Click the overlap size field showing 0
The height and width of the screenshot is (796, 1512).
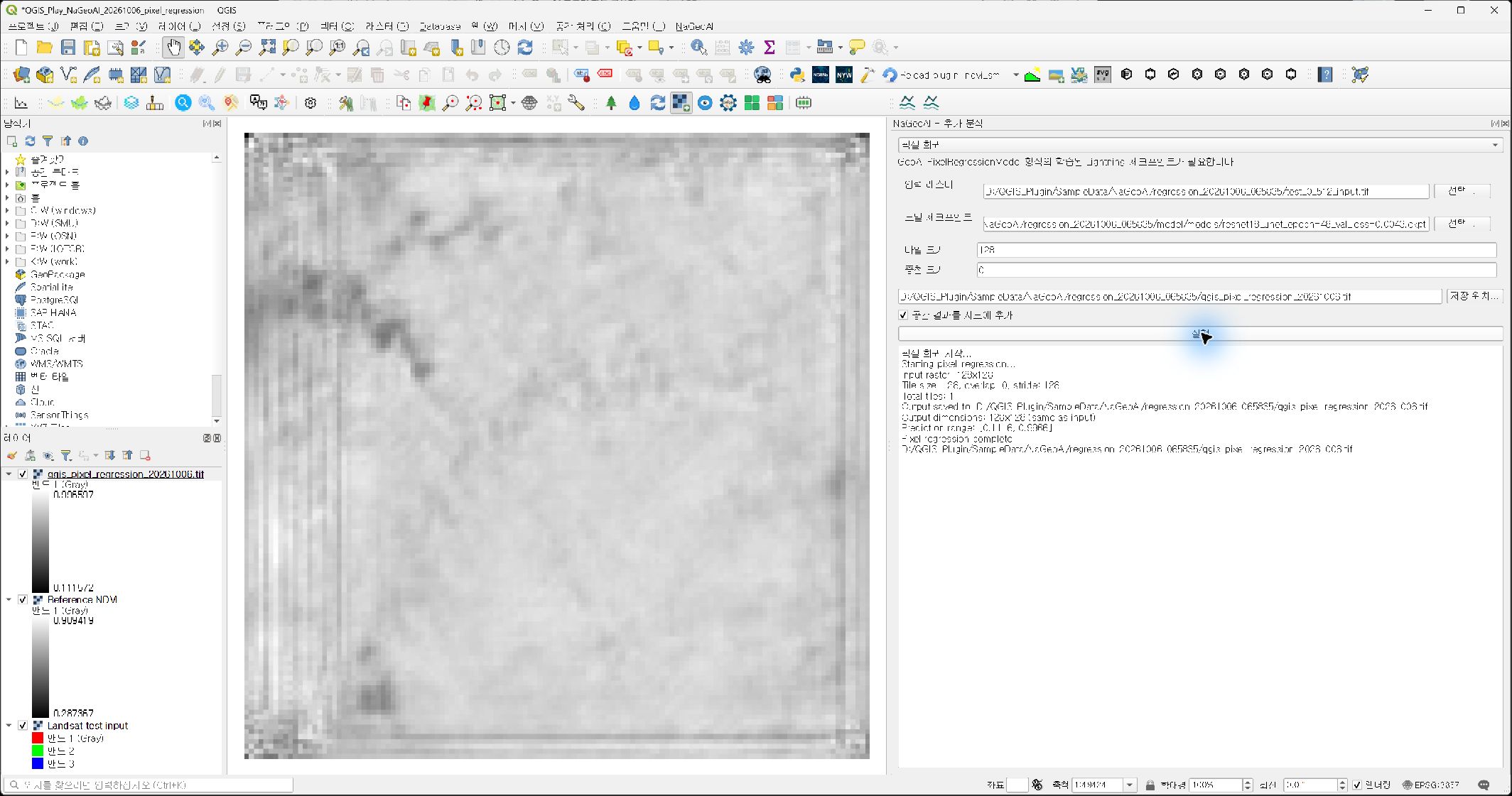pyautogui.click(x=1237, y=270)
